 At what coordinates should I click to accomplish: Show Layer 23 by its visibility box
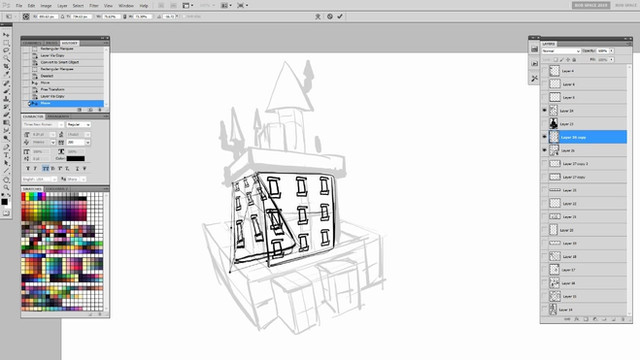544,123
